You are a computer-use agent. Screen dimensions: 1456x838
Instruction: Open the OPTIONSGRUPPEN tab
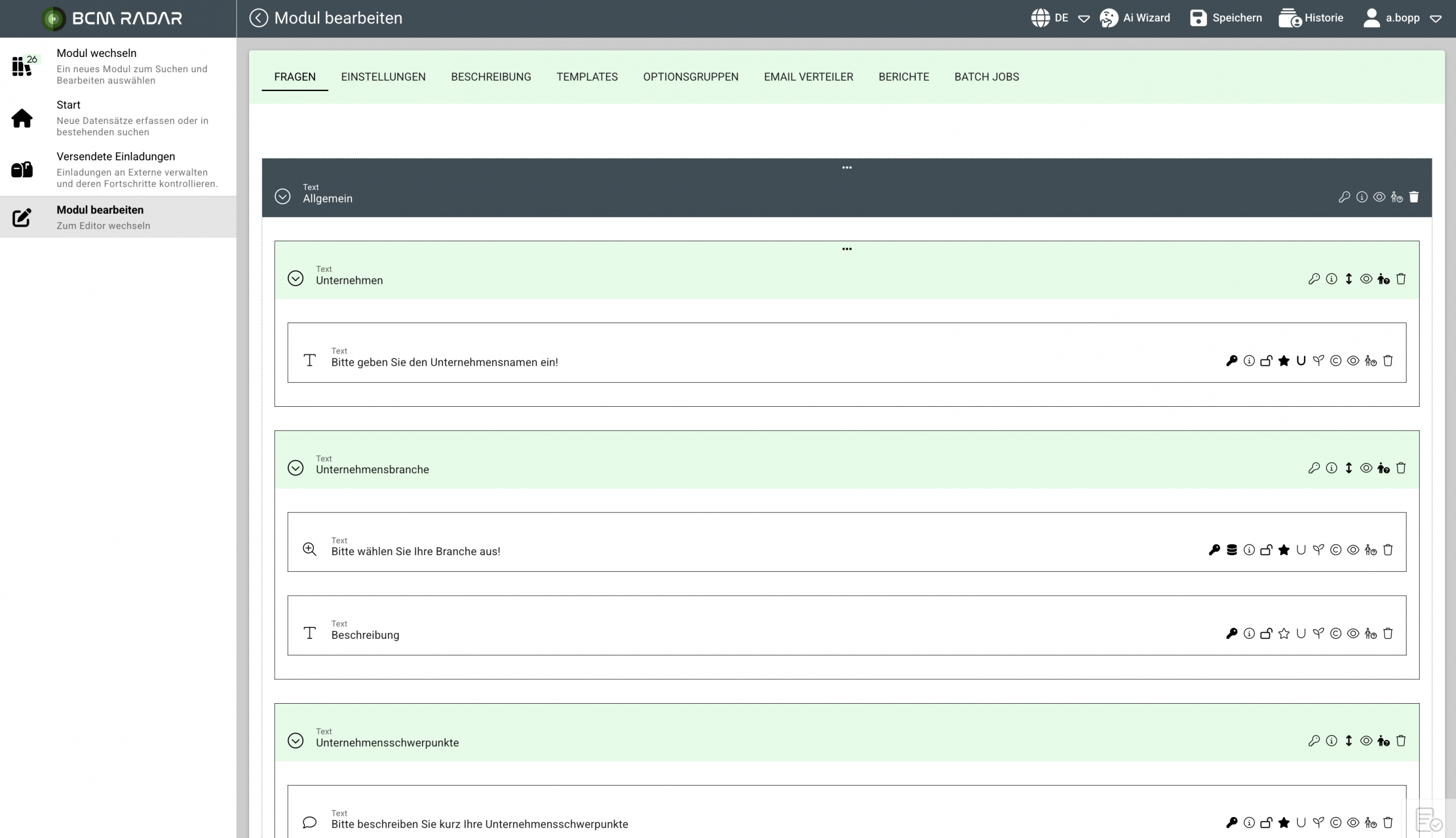pos(690,77)
